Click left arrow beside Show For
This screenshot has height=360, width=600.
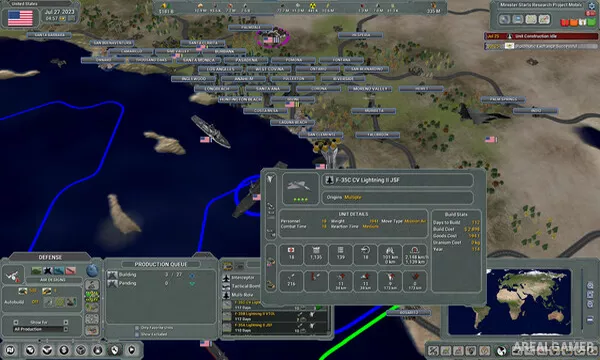tap(16, 322)
